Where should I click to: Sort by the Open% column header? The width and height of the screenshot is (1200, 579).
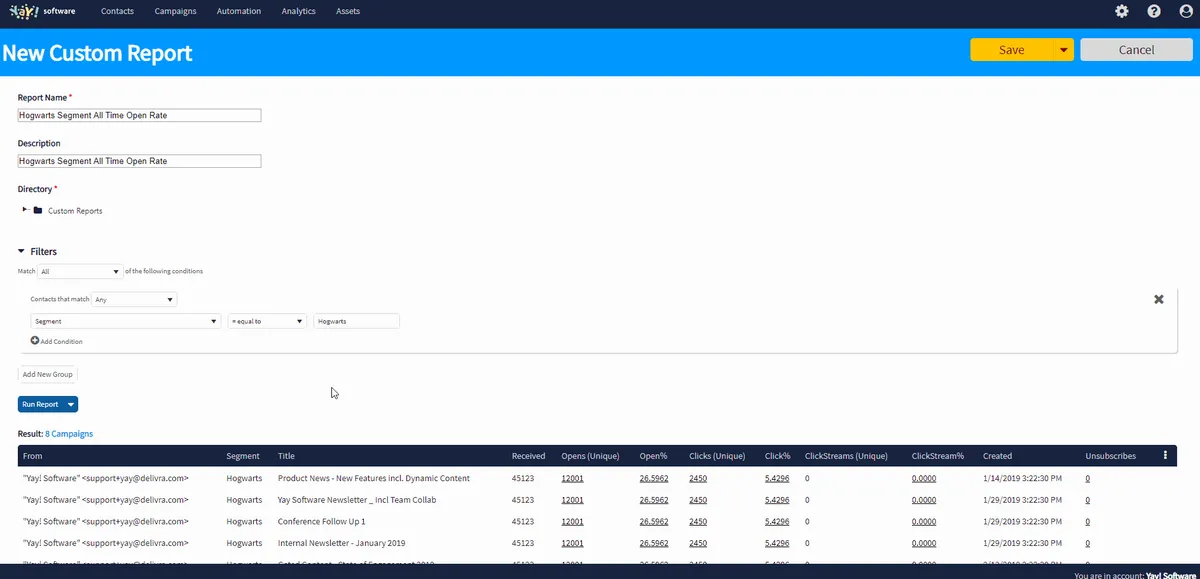653,456
